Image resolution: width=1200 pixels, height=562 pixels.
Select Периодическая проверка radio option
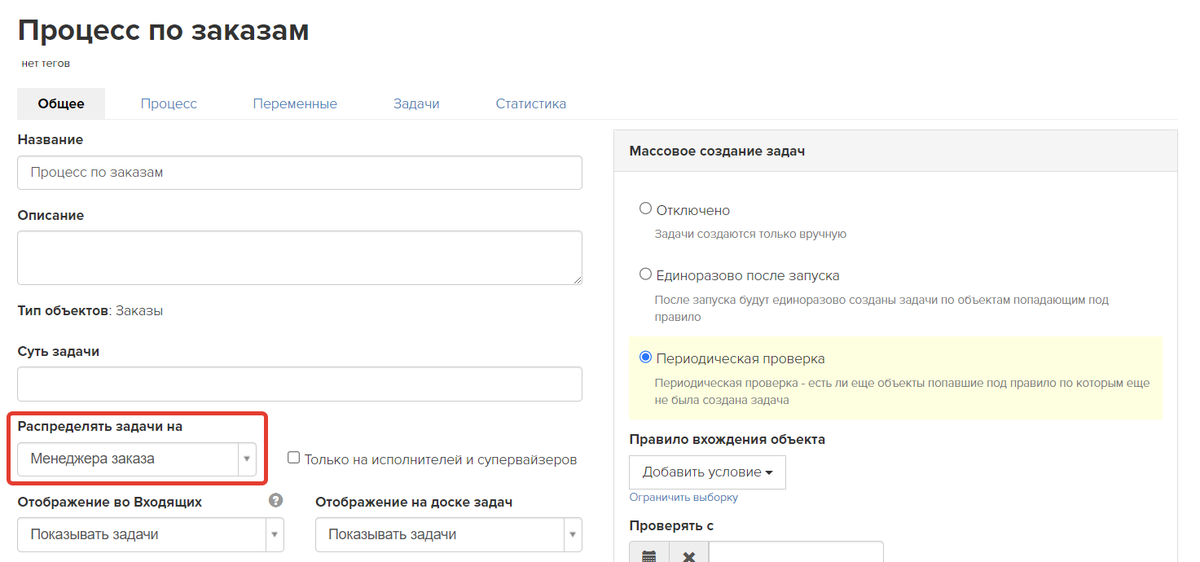pyautogui.click(x=645, y=357)
